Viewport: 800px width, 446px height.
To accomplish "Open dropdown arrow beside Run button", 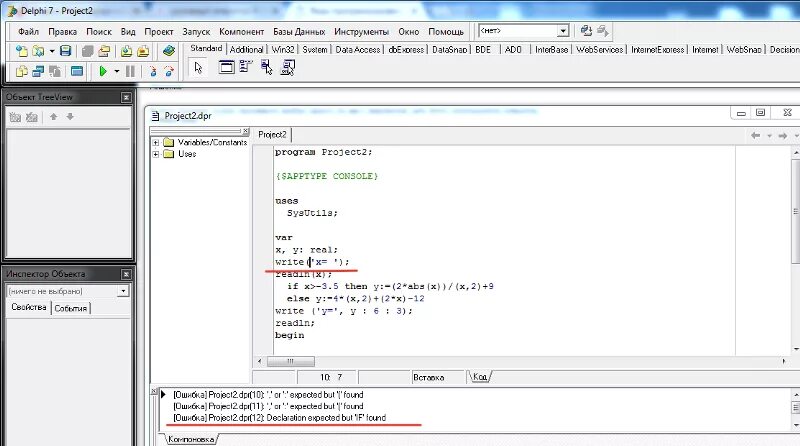I will [116, 71].
